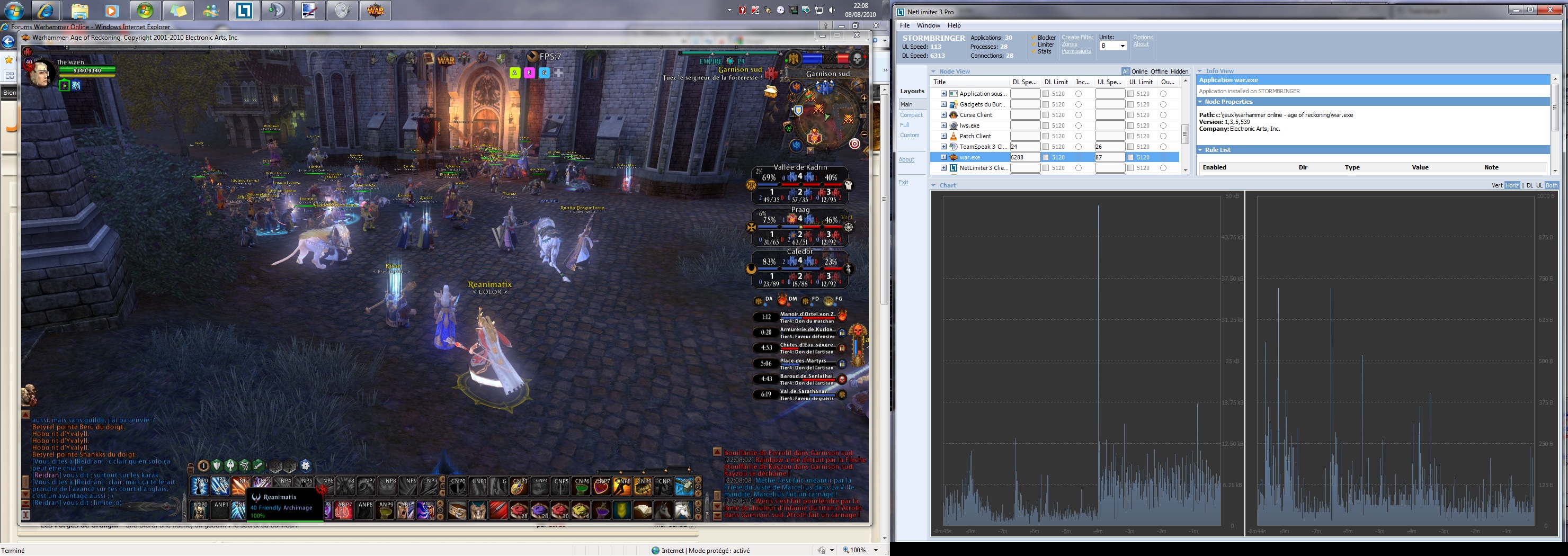Enable DL Limit checkbox for TeamSpeak 3 Client
The image size is (1568, 556).
(x=1046, y=147)
